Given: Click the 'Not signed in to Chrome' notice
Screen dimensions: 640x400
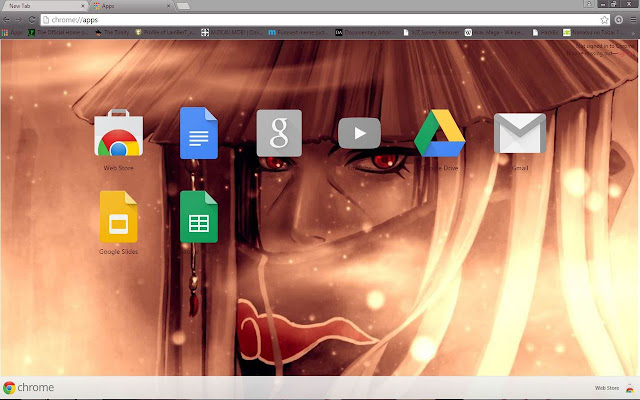Looking at the screenshot, I should tap(606, 46).
